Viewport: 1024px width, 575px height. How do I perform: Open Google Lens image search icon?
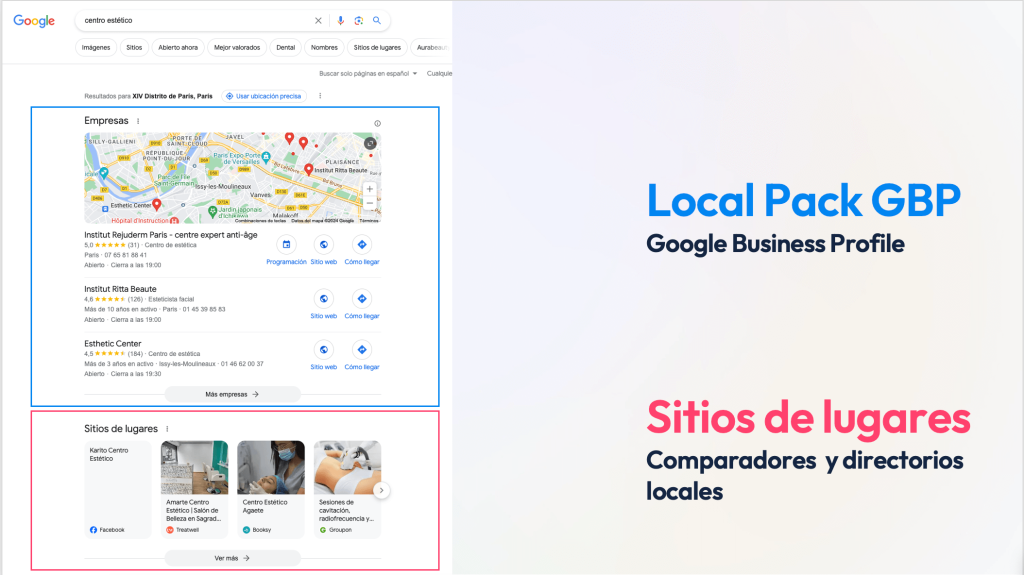[359, 20]
